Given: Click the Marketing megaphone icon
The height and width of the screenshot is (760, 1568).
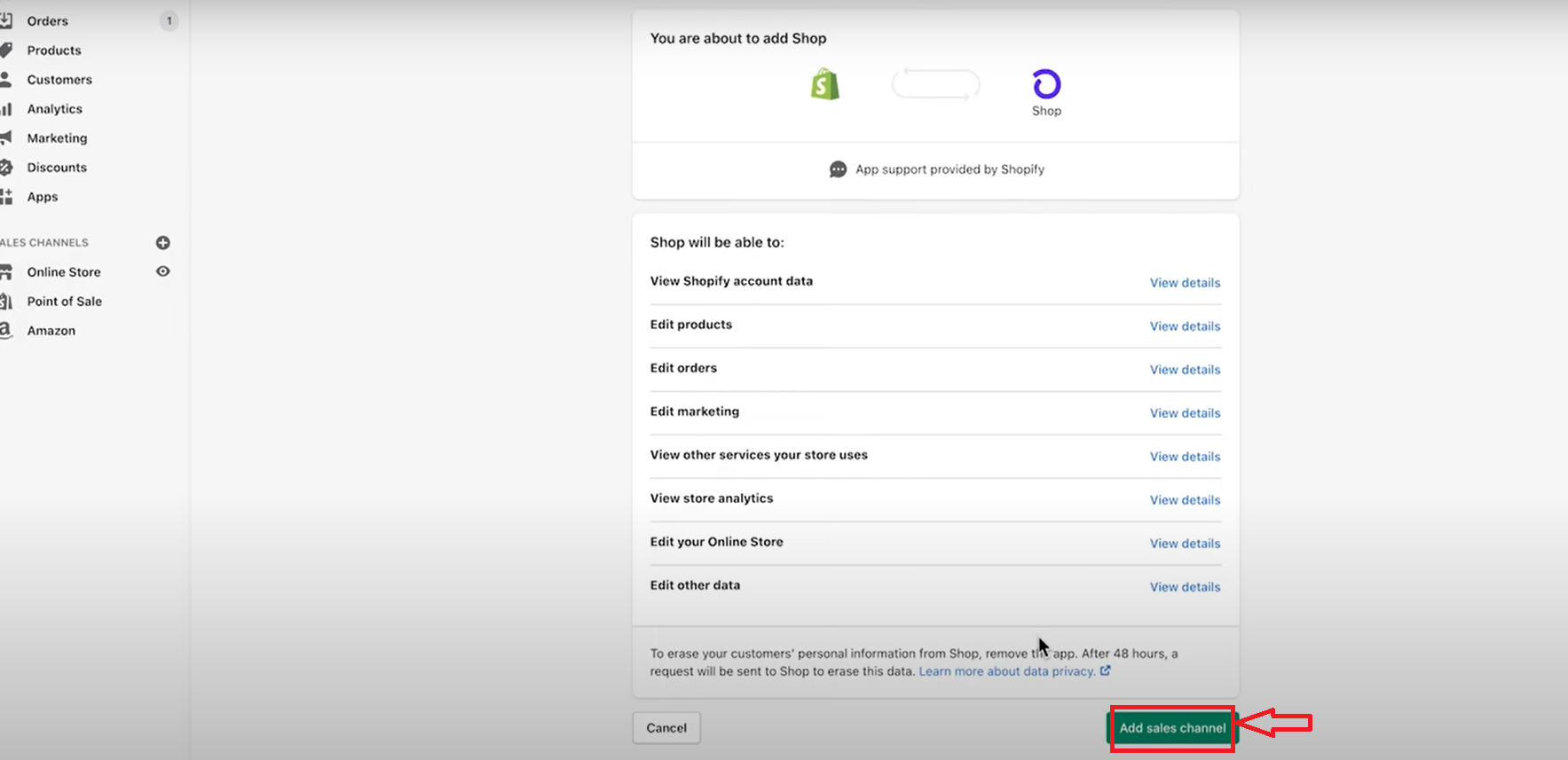Looking at the screenshot, I should [5, 137].
